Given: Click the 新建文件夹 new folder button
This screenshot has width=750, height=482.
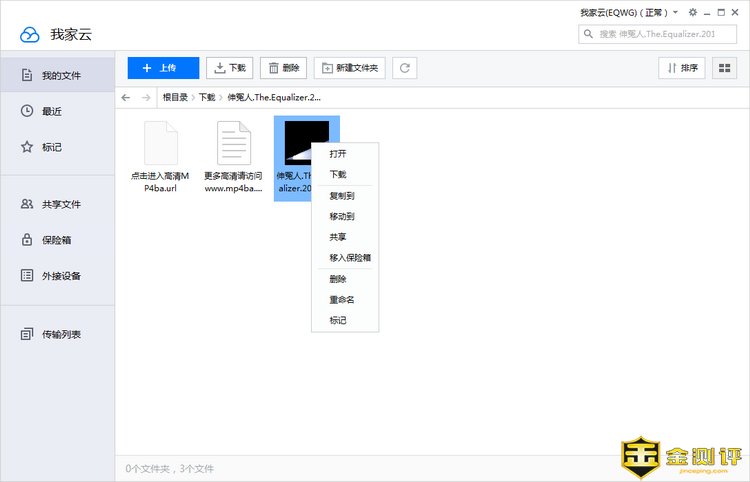Looking at the screenshot, I should point(350,68).
